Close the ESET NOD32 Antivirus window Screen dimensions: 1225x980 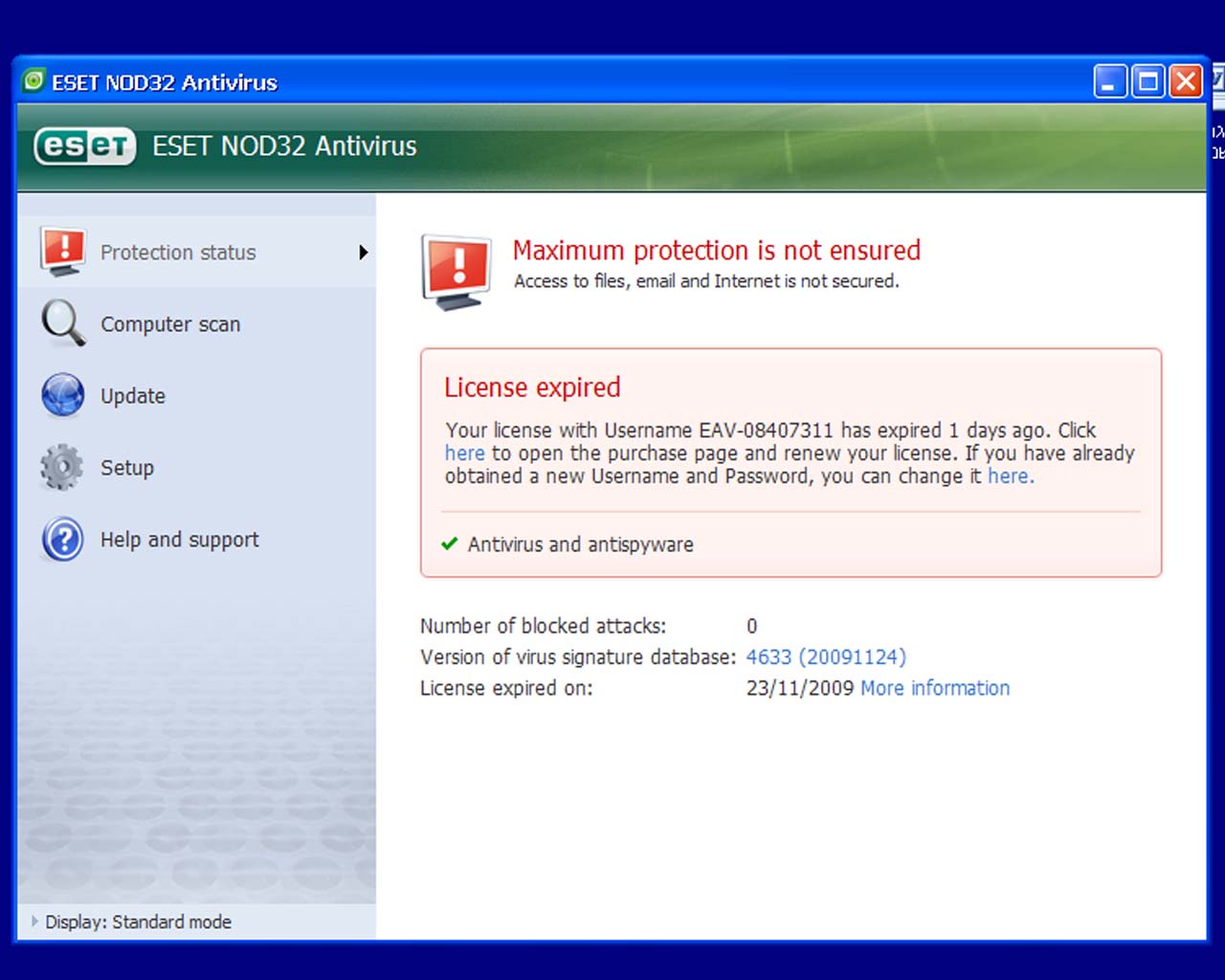pyautogui.click(x=1186, y=81)
